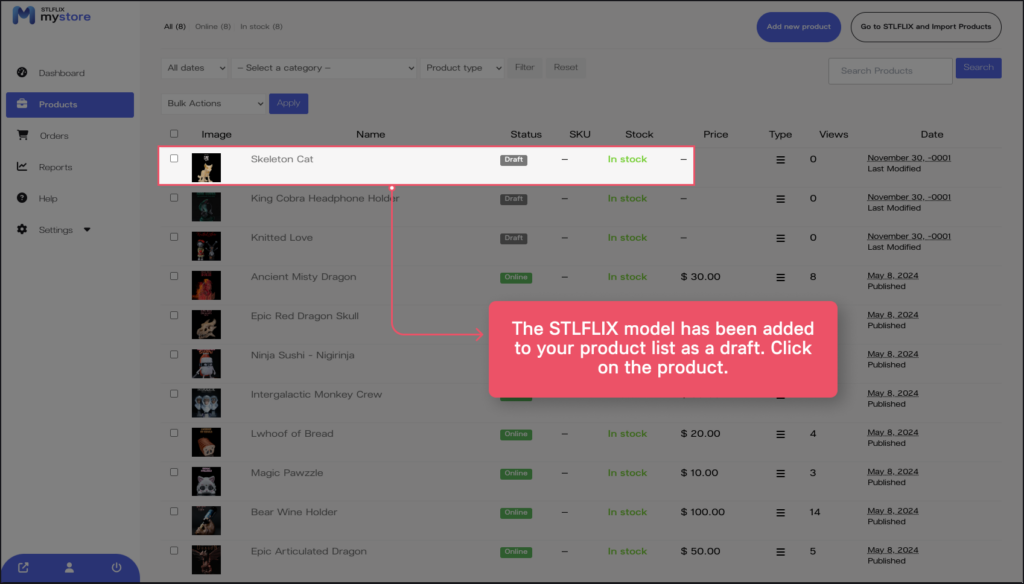Click the Help question mark icon
This screenshot has height=584, width=1024.
pos(22,198)
